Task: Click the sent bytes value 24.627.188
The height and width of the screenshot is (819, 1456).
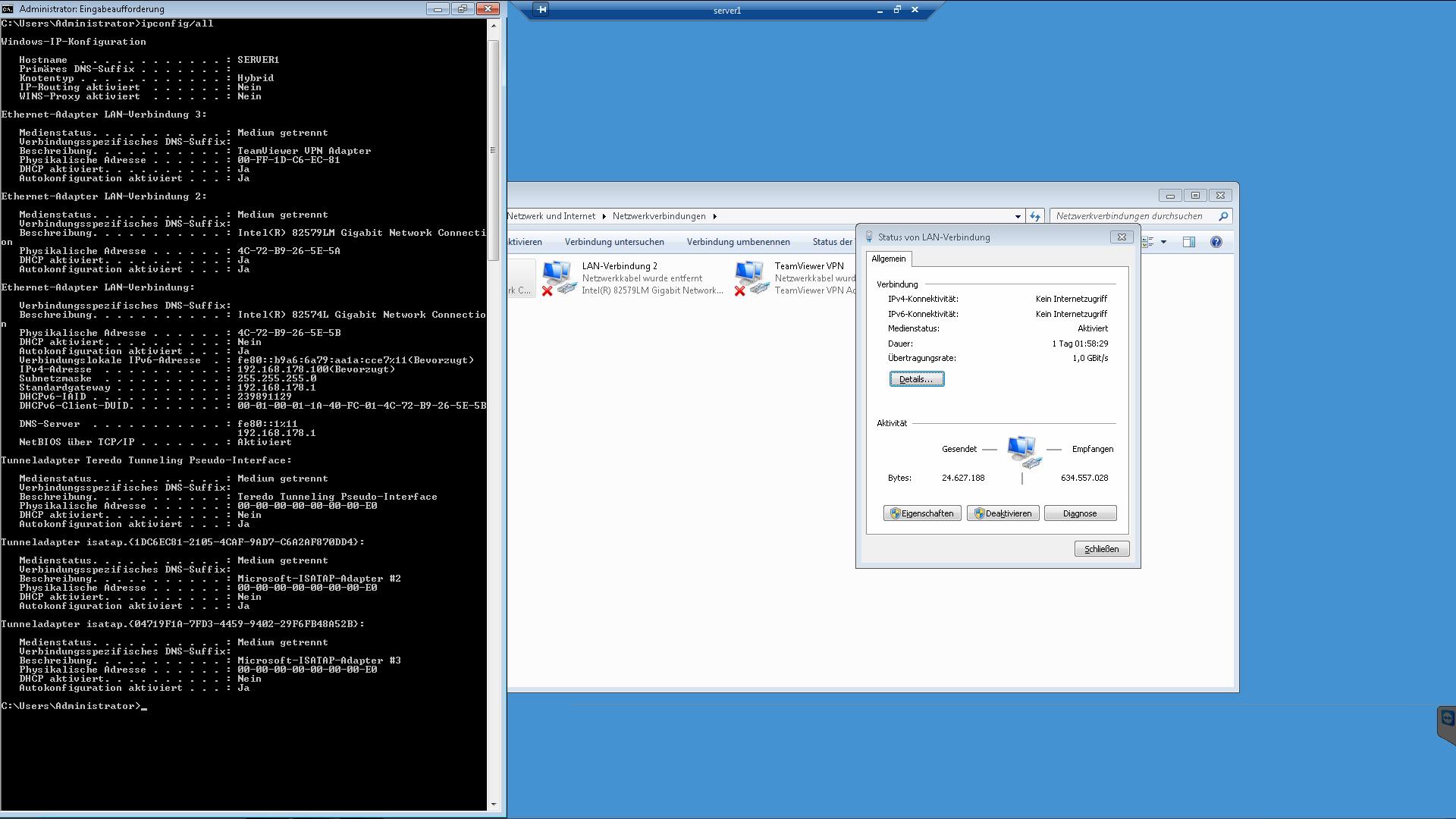Action: coord(963,478)
